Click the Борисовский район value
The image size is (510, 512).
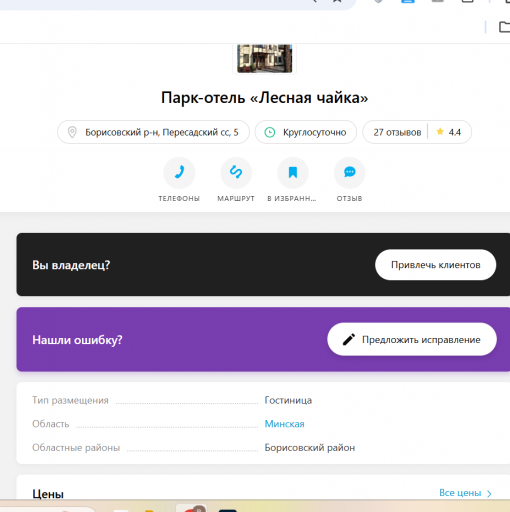click(x=310, y=448)
